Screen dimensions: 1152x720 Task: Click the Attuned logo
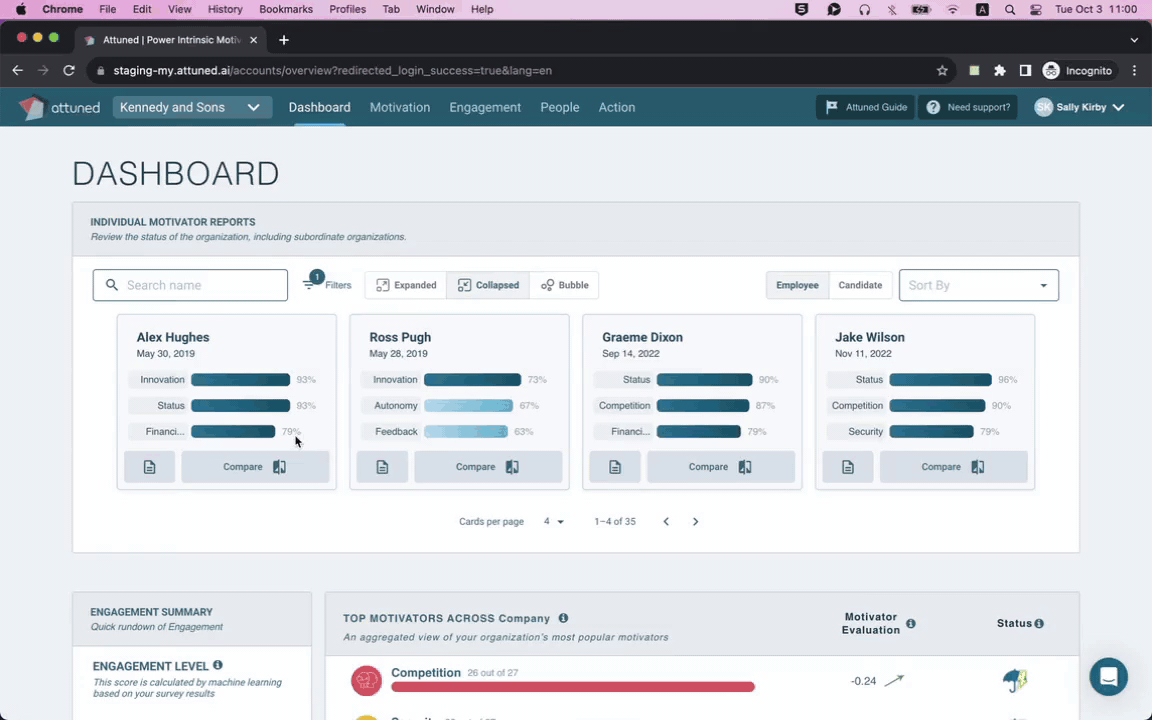tap(59, 107)
